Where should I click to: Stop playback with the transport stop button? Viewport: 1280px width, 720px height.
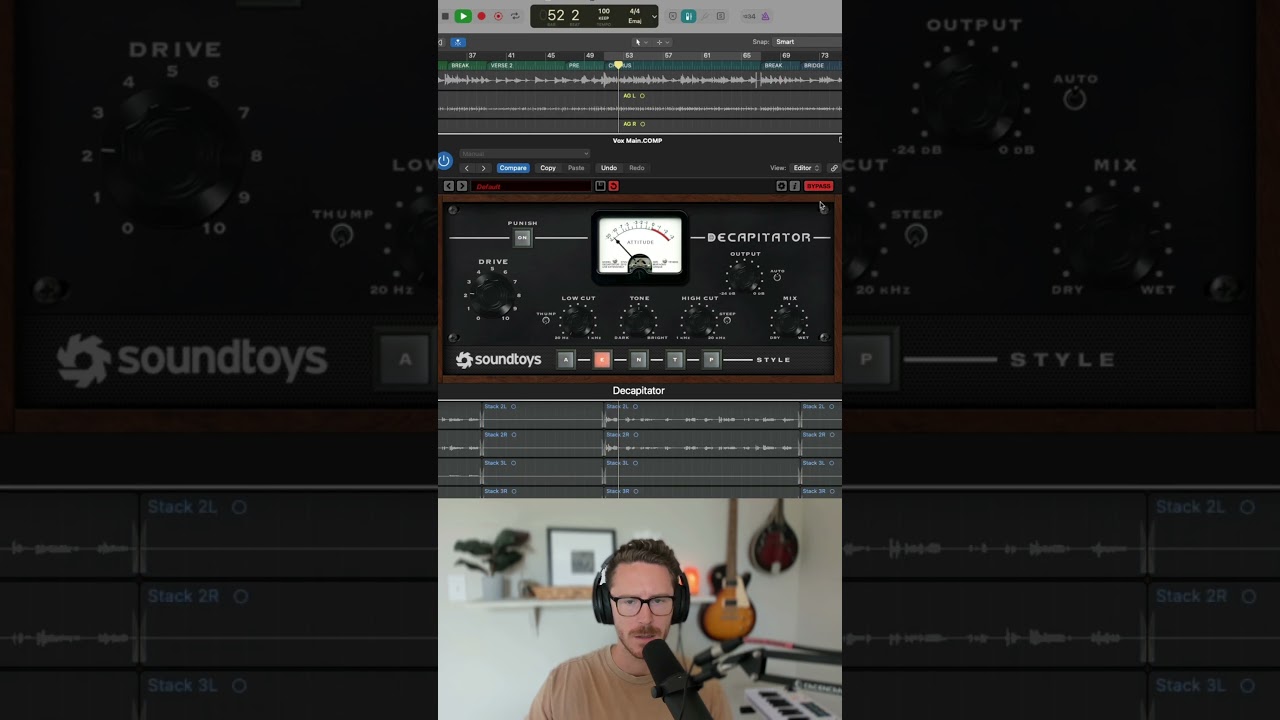(445, 16)
